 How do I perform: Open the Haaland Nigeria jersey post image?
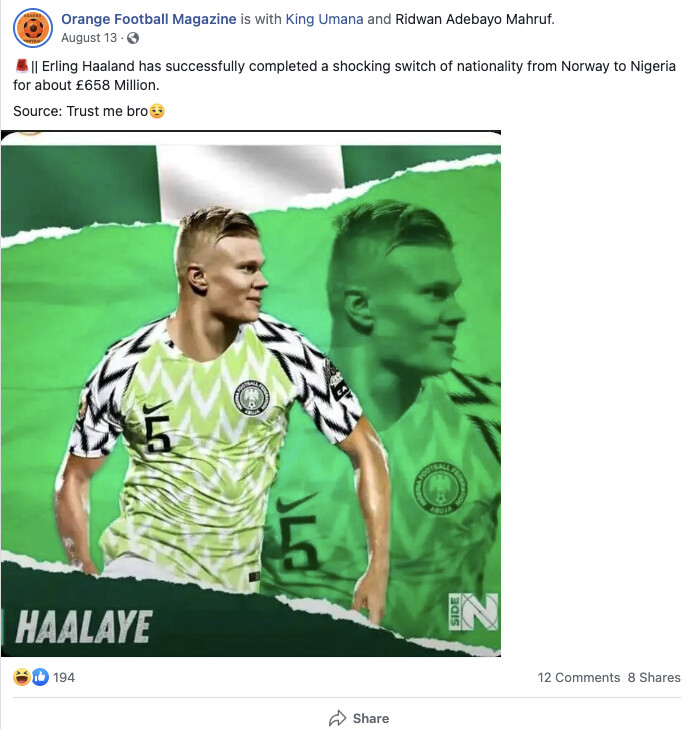pos(251,394)
